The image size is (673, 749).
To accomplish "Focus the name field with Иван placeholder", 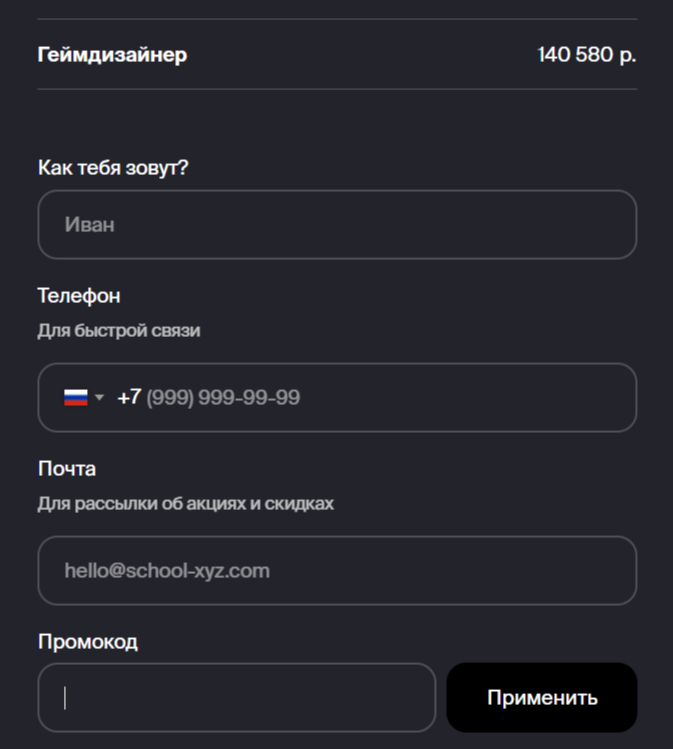I will pyautogui.click(x=337, y=225).
